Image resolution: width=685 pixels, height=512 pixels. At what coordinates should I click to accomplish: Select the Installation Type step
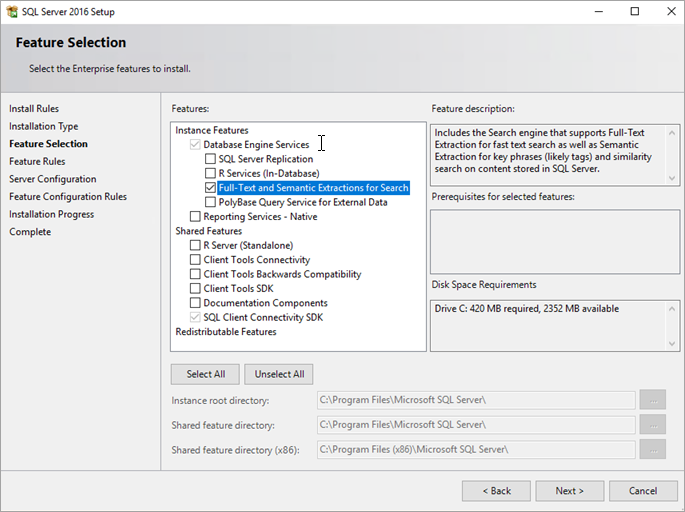pyautogui.click(x=44, y=126)
